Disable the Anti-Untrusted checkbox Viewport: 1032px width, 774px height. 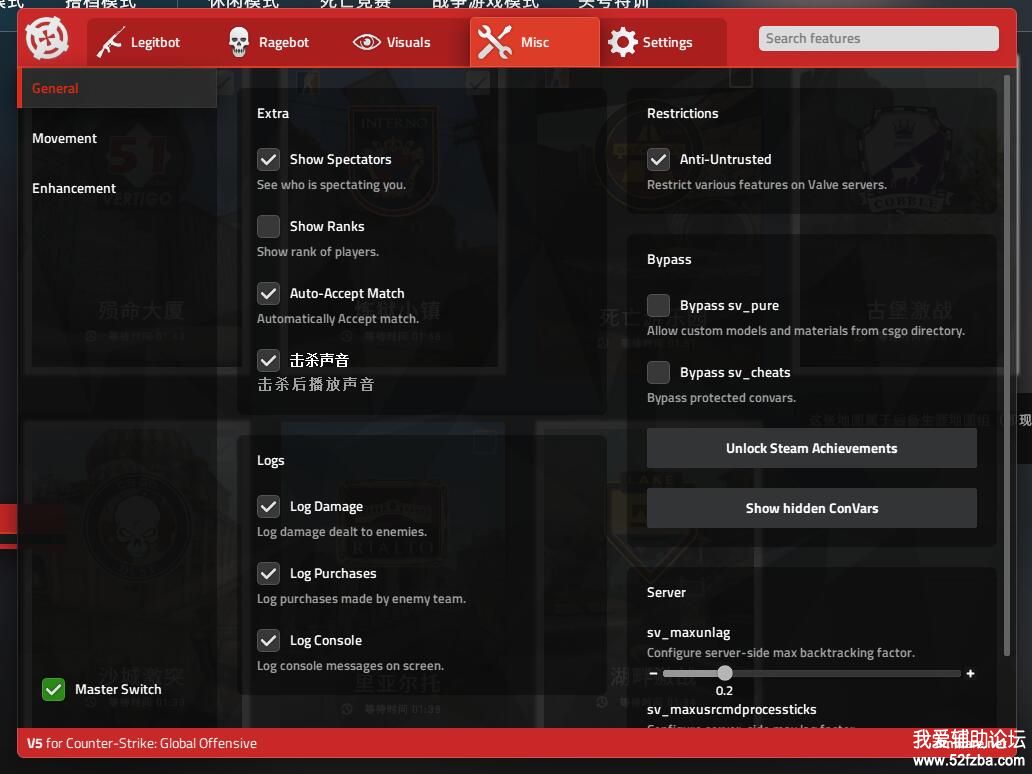pyautogui.click(x=658, y=159)
